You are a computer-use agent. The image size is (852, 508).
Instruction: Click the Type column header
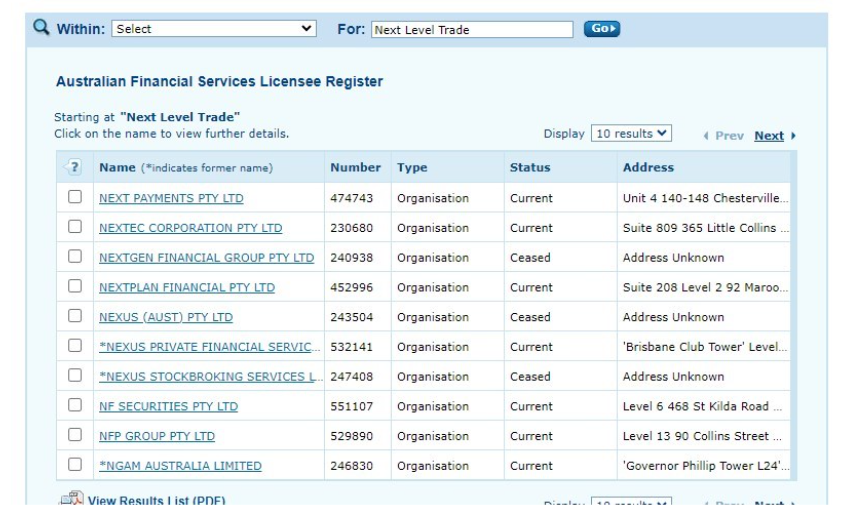click(412, 167)
